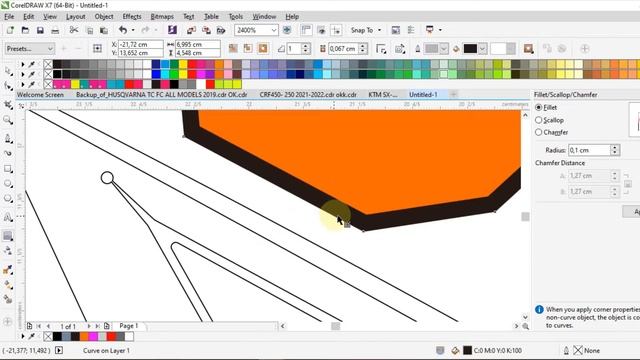Expand the undo history arrow
The width and height of the screenshot is (640, 360).
click(133, 30)
